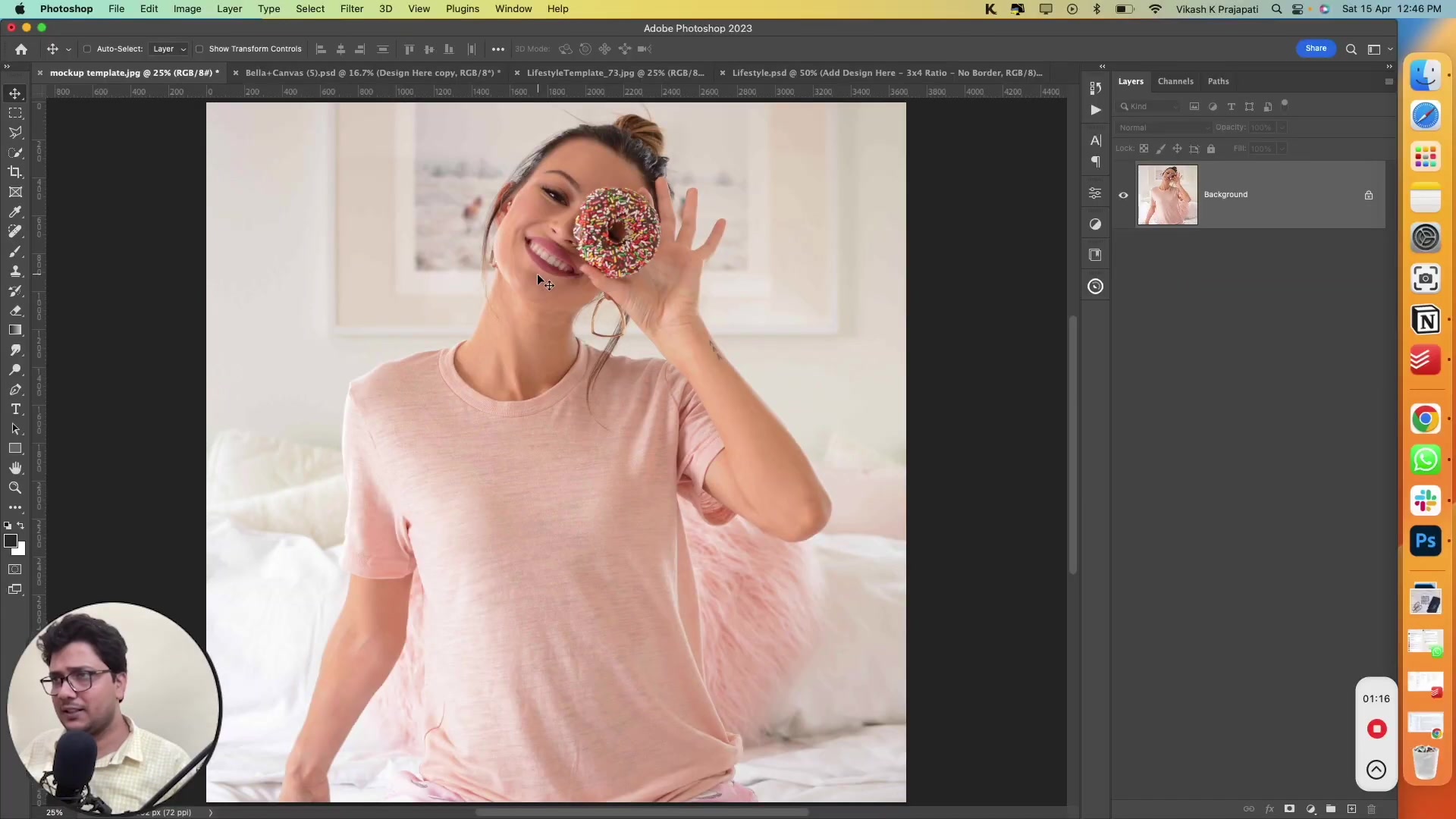Enable the Auto-Select checkbox
The width and height of the screenshot is (1456, 819).
[x=87, y=49]
